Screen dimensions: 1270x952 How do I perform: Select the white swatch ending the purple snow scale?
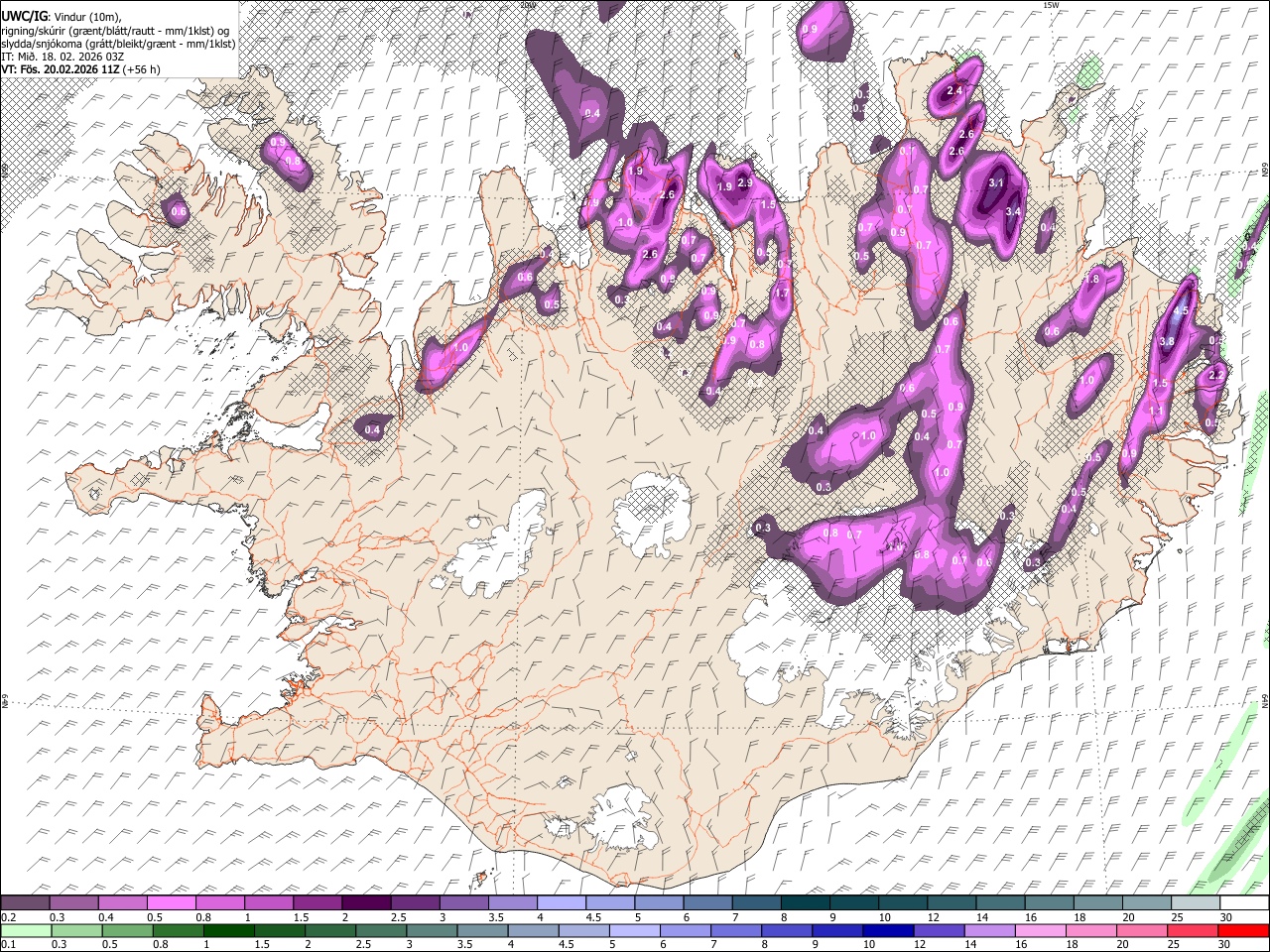click(1243, 903)
